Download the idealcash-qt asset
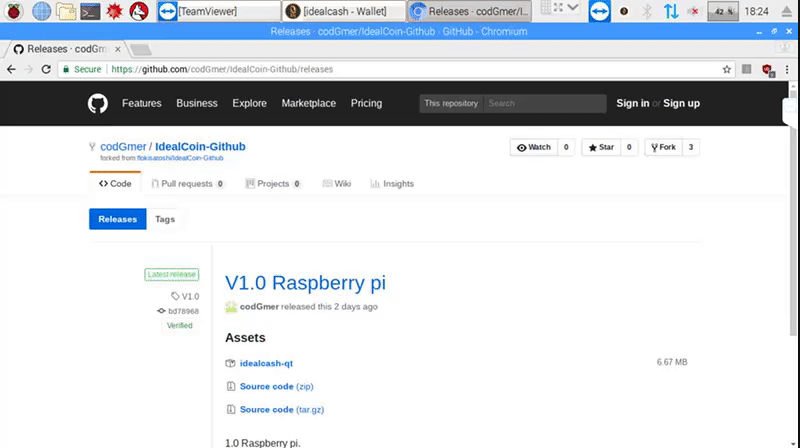Image resolution: width=800 pixels, height=448 pixels. 266,363
